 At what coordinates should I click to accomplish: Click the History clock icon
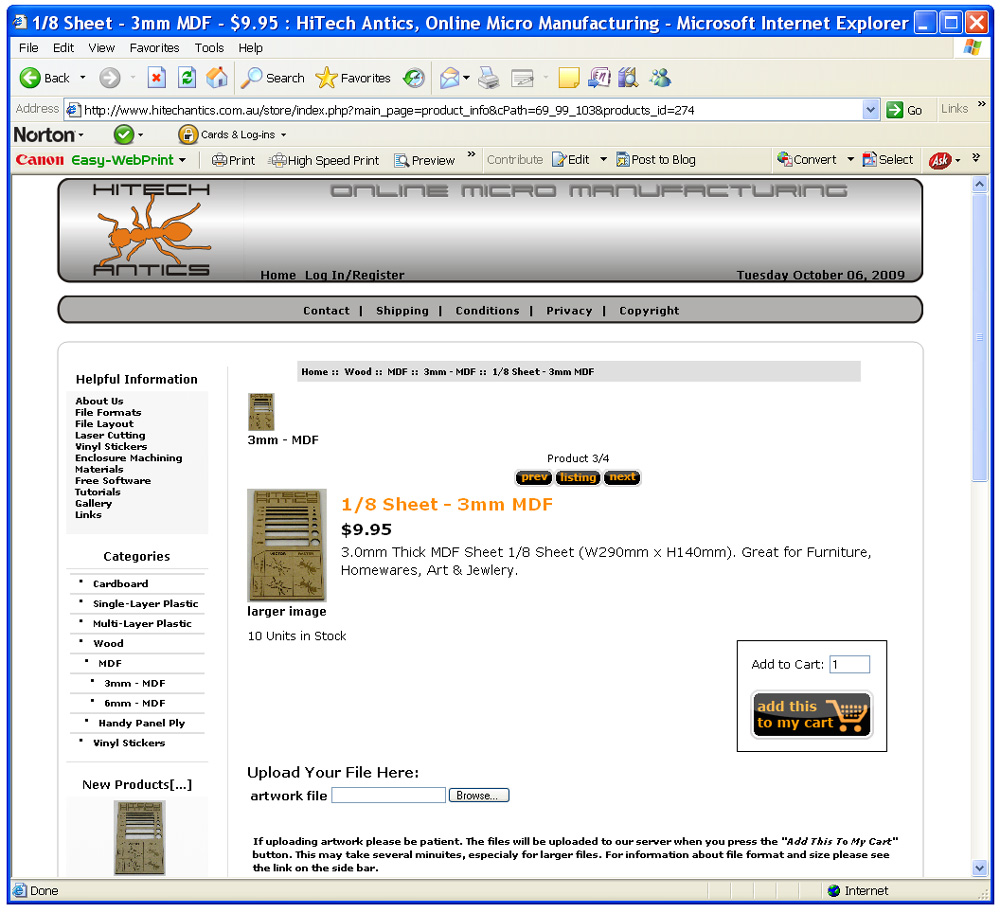pos(414,78)
